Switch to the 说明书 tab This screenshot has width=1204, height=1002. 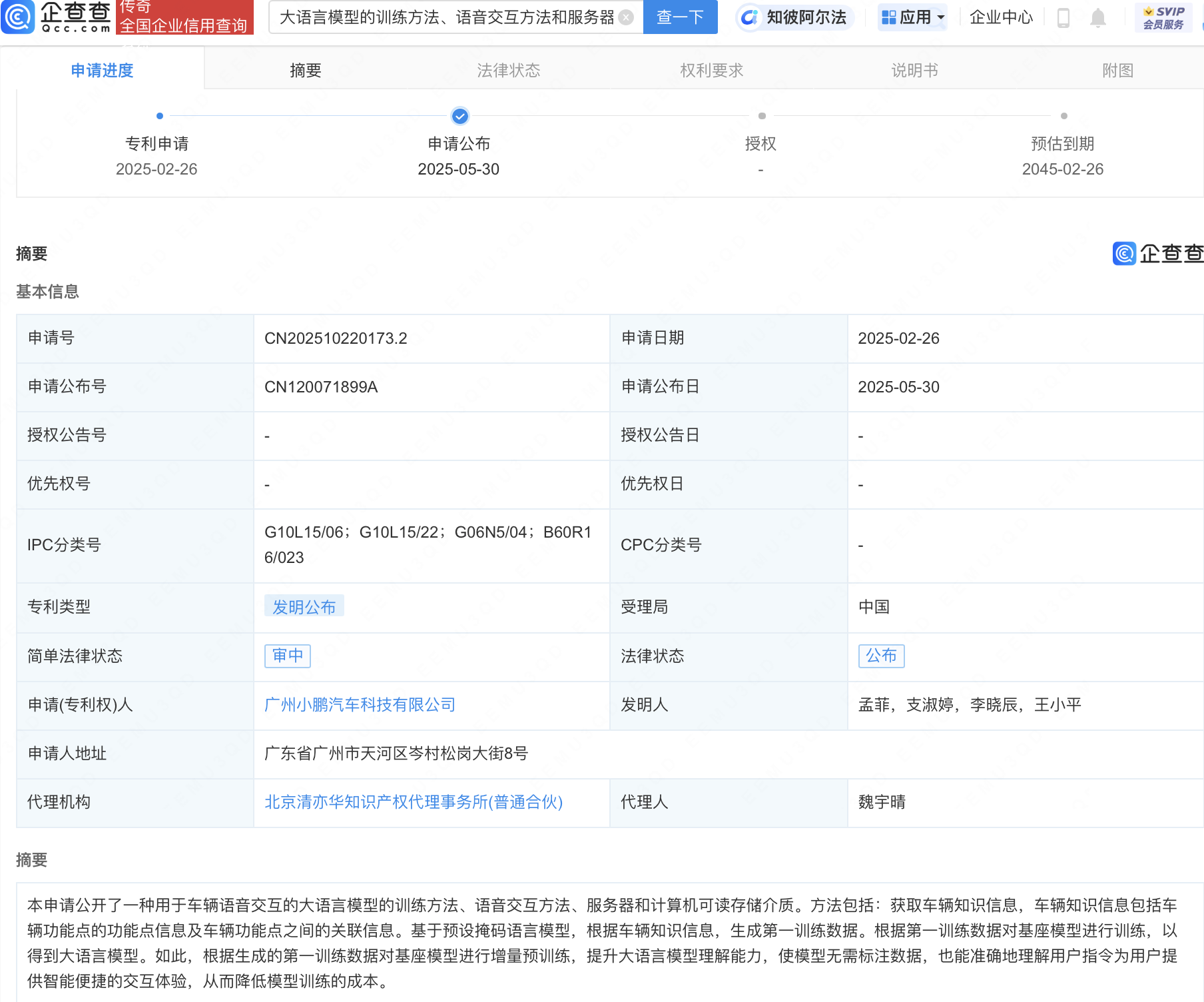click(915, 70)
